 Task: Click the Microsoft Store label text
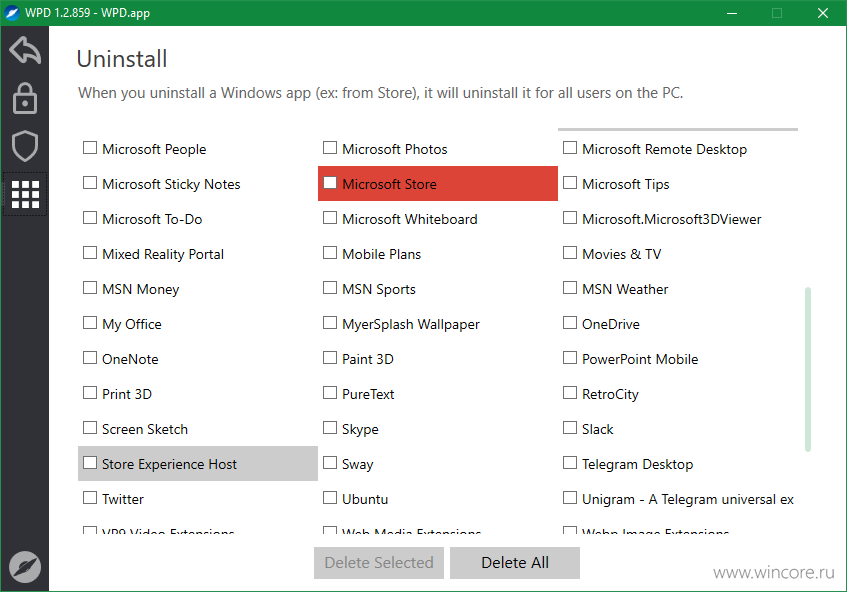[389, 184]
